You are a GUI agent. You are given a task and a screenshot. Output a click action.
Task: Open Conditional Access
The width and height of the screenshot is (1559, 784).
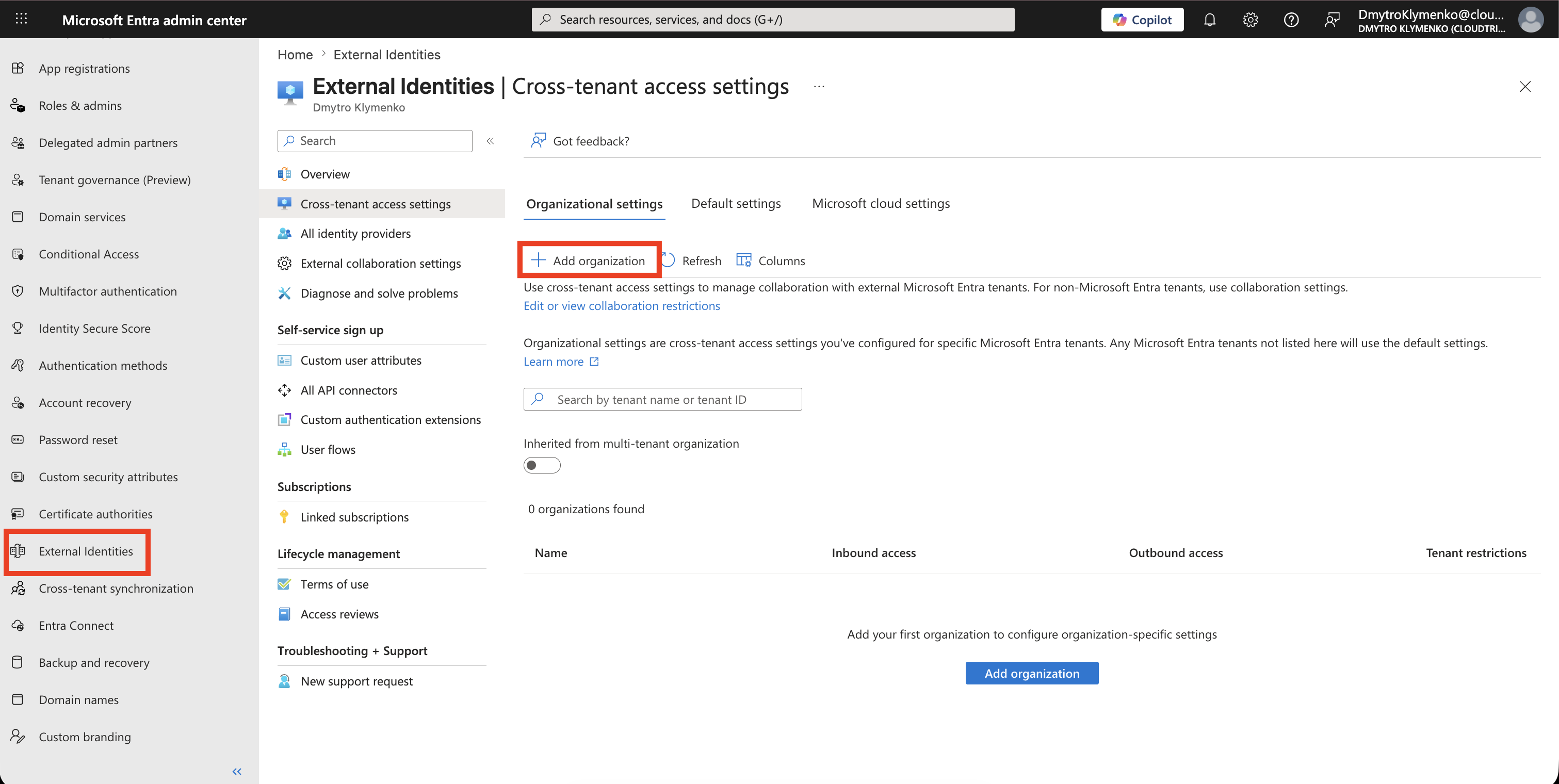pos(88,254)
